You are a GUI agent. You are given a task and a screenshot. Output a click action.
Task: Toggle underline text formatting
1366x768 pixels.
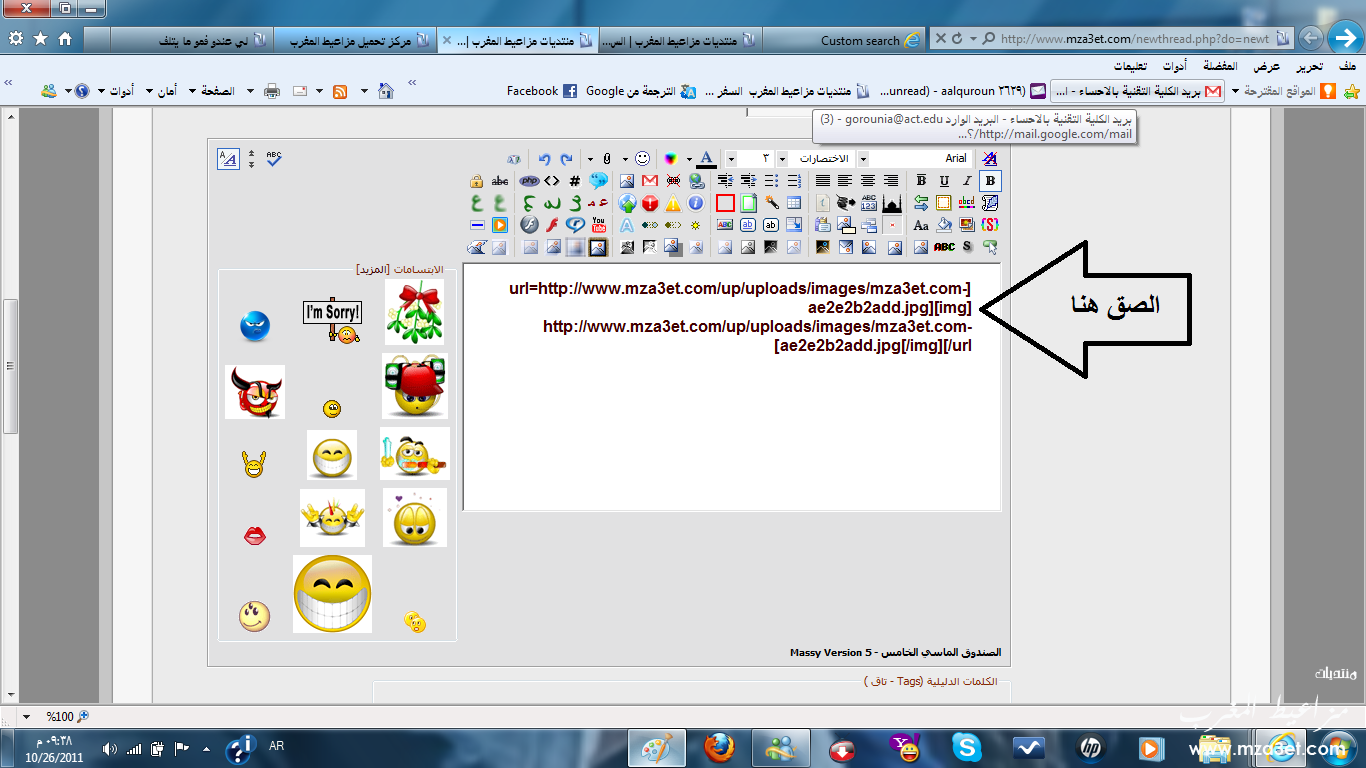(x=944, y=181)
